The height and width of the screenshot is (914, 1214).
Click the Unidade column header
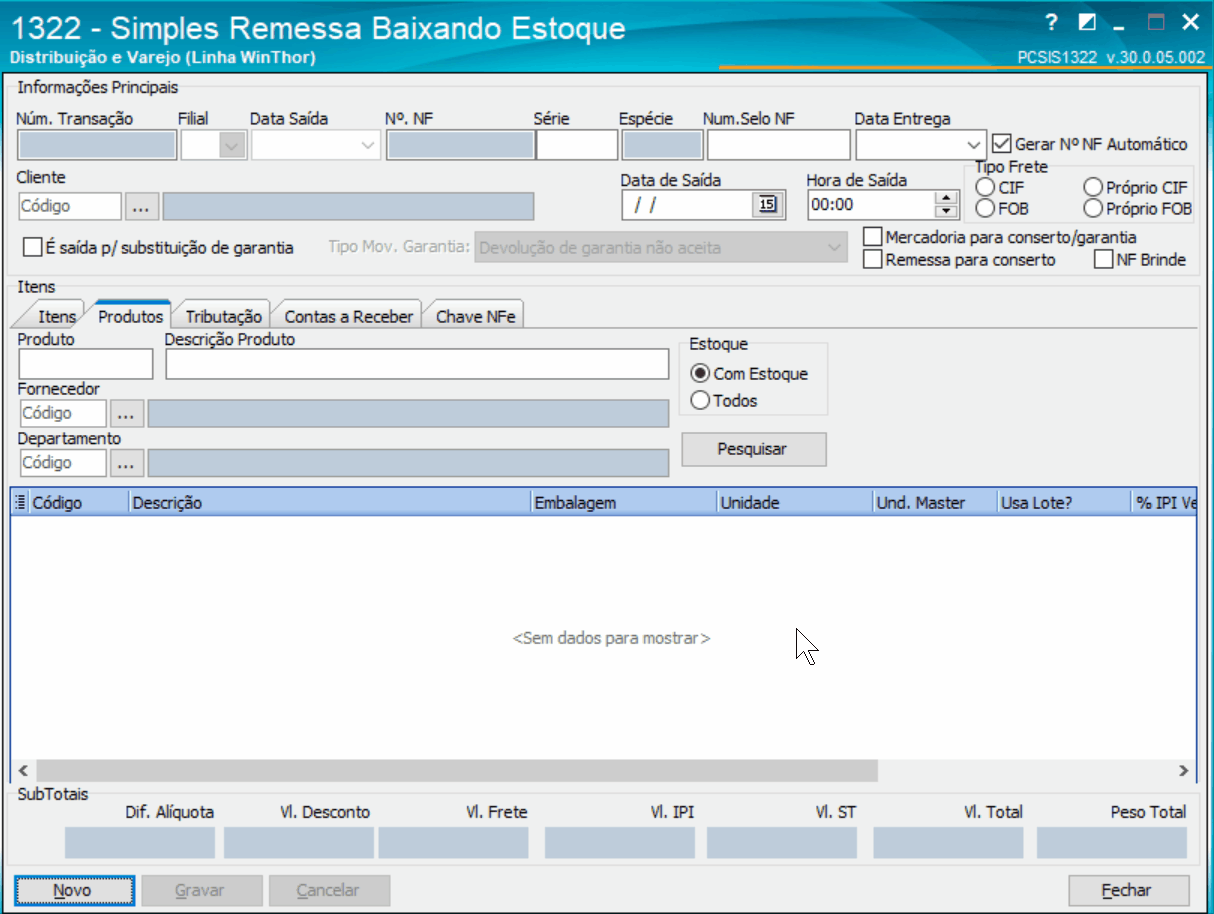pyautogui.click(x=795, y=503)
